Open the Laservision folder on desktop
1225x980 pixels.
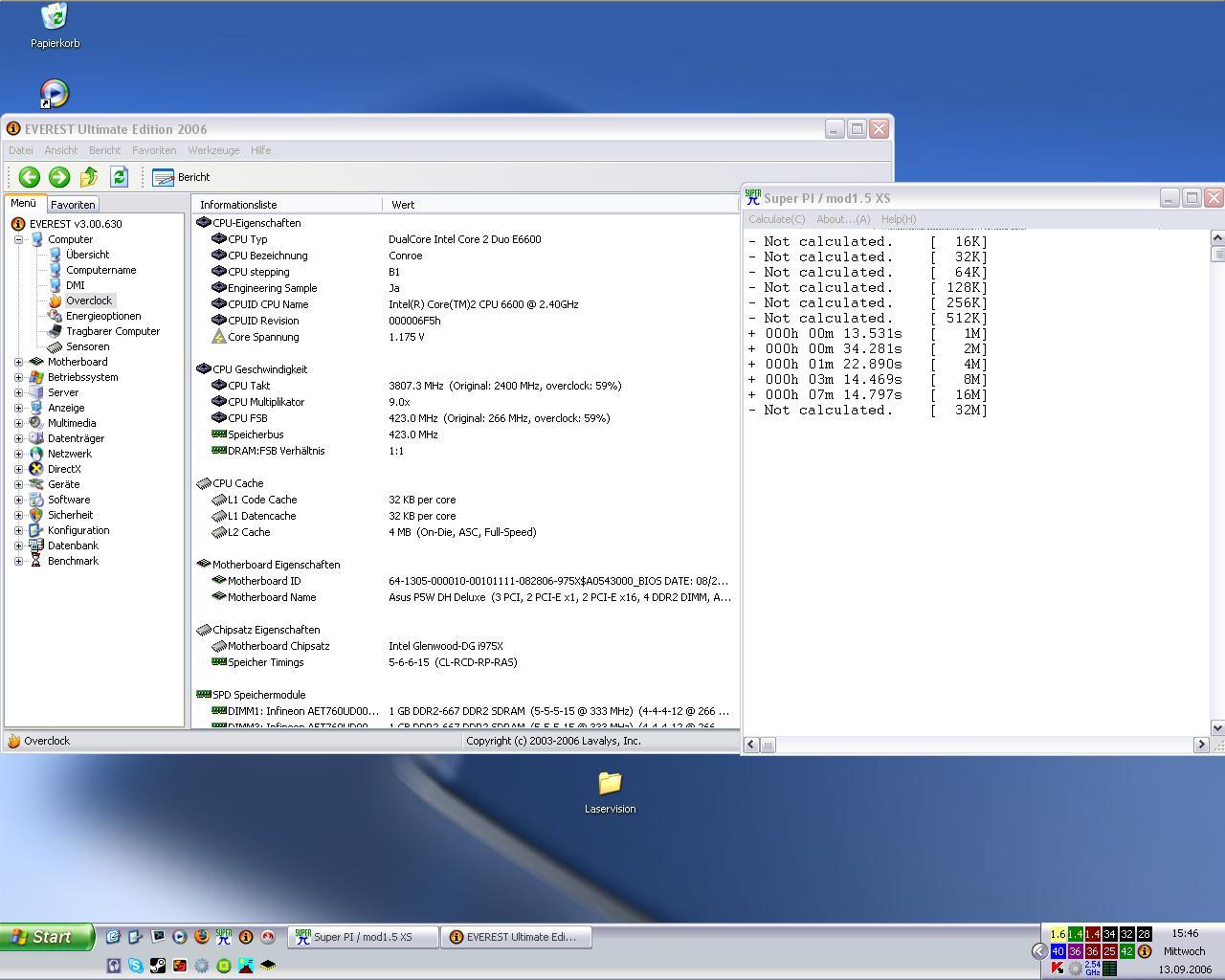coord(610,792)
